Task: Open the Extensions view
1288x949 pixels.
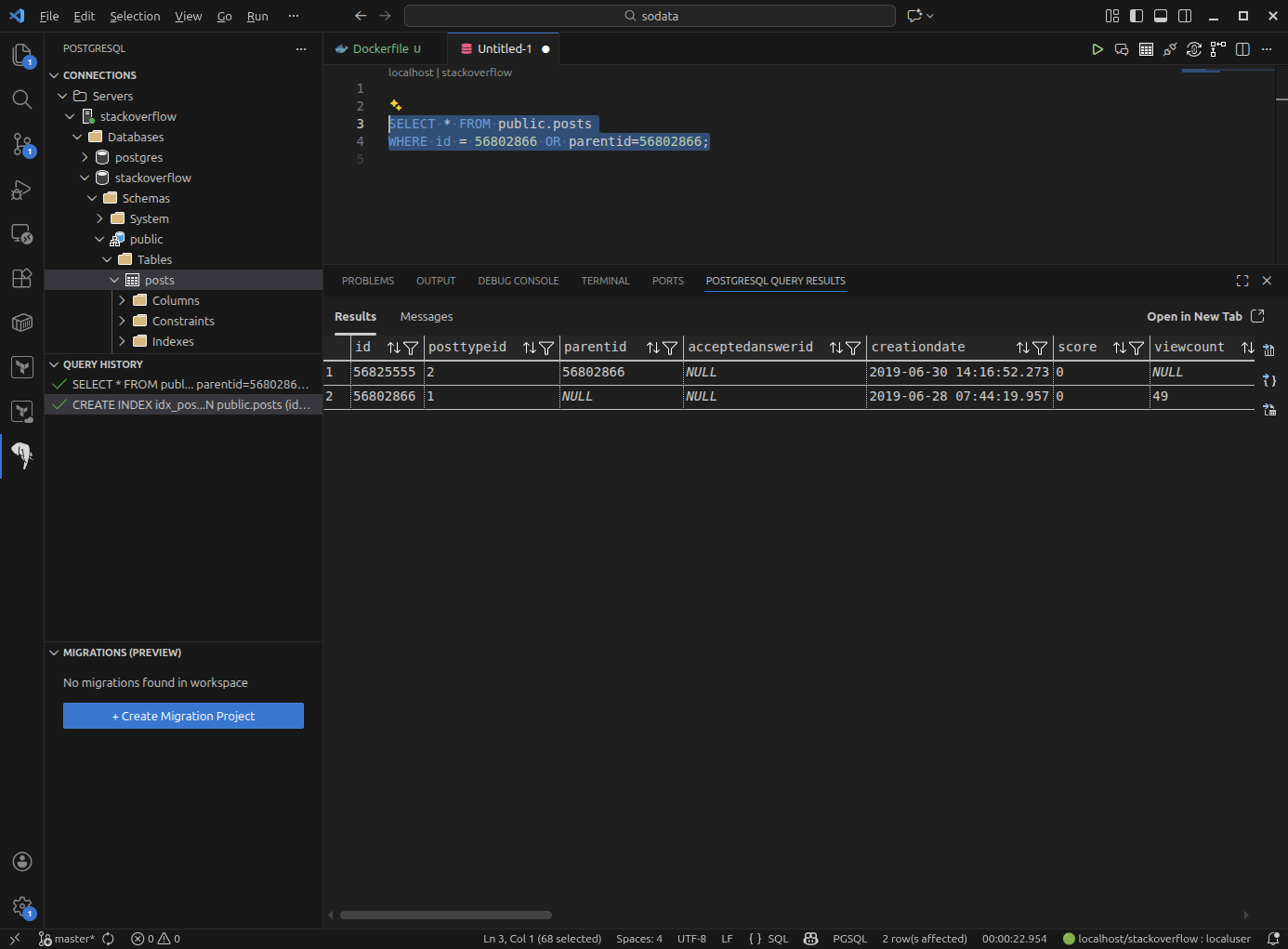Action: point(22,278)
